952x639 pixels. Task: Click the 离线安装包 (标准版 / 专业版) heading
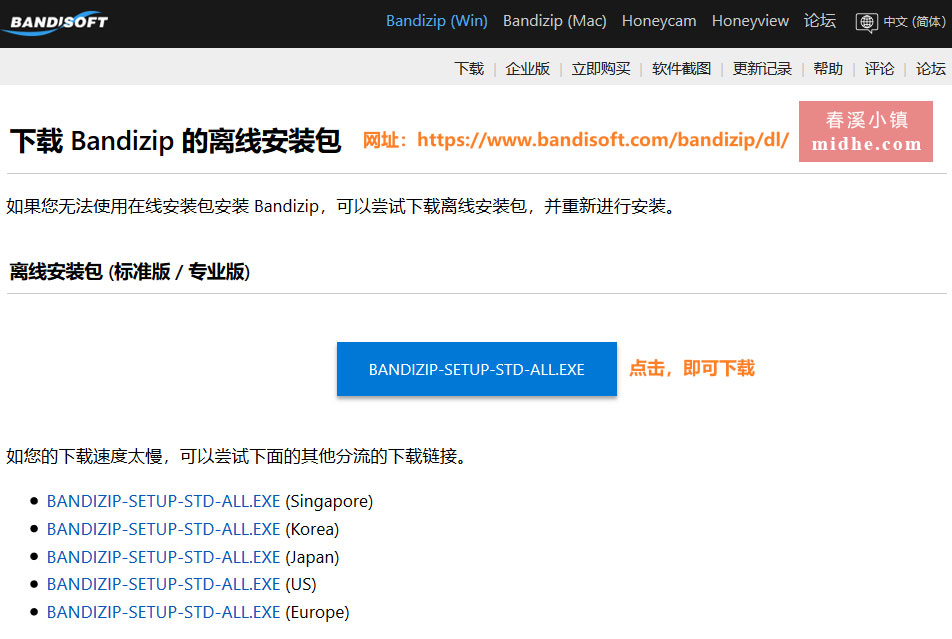(130, 272)
